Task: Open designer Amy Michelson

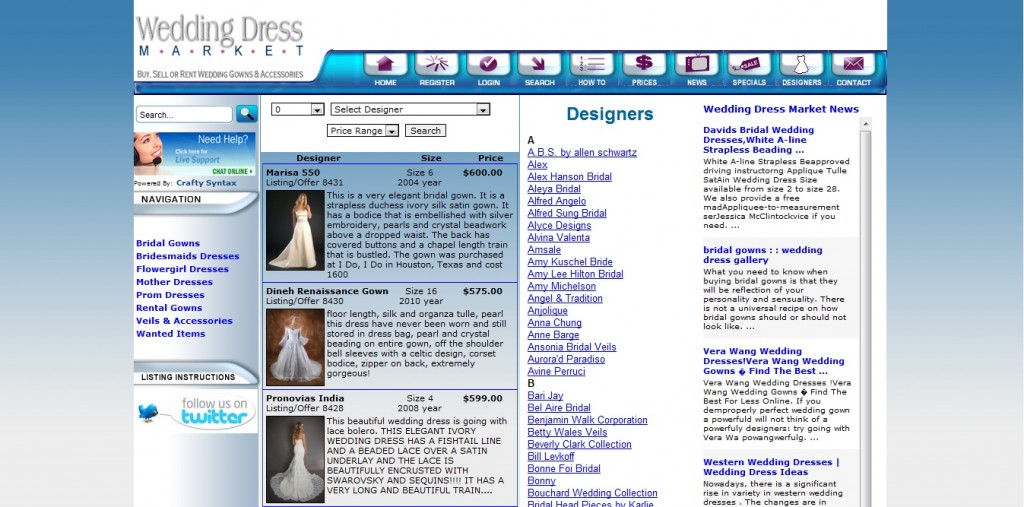Action: pos(562,286)
